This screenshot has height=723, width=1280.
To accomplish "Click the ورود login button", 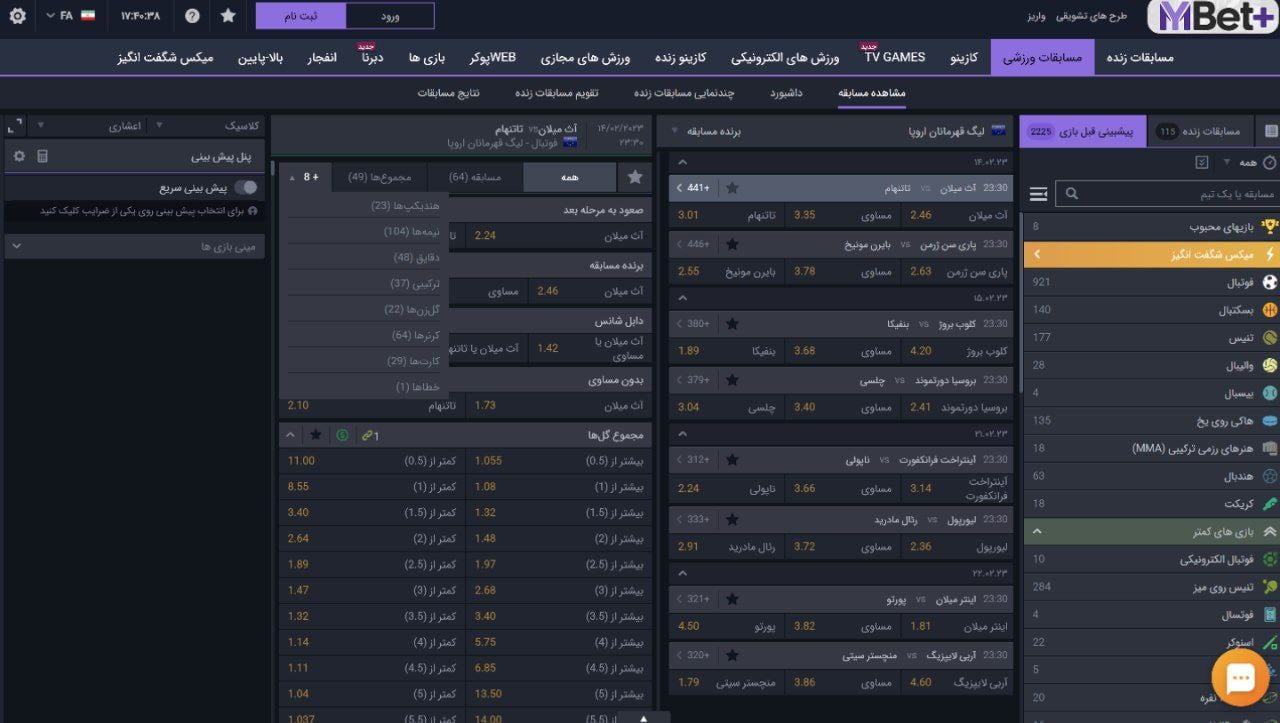I will [x=390, y=15].
